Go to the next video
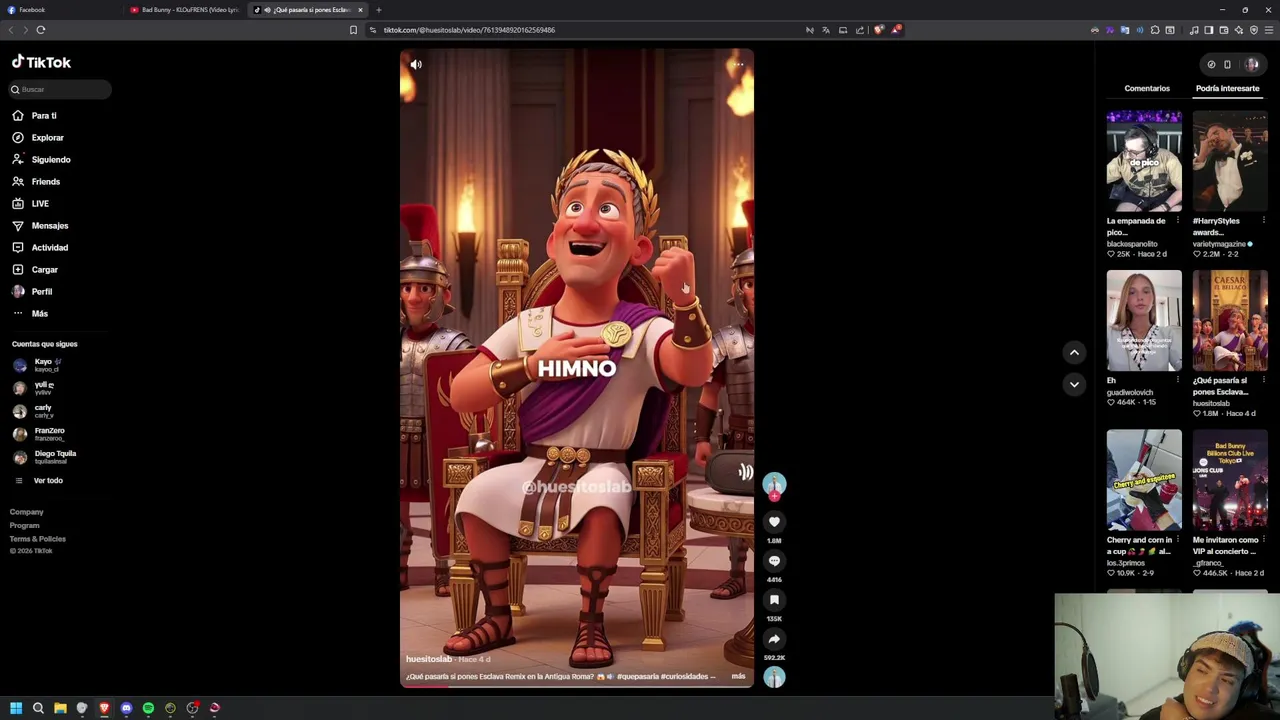This screenshot has height=720, width=1280. (1074, 384)
